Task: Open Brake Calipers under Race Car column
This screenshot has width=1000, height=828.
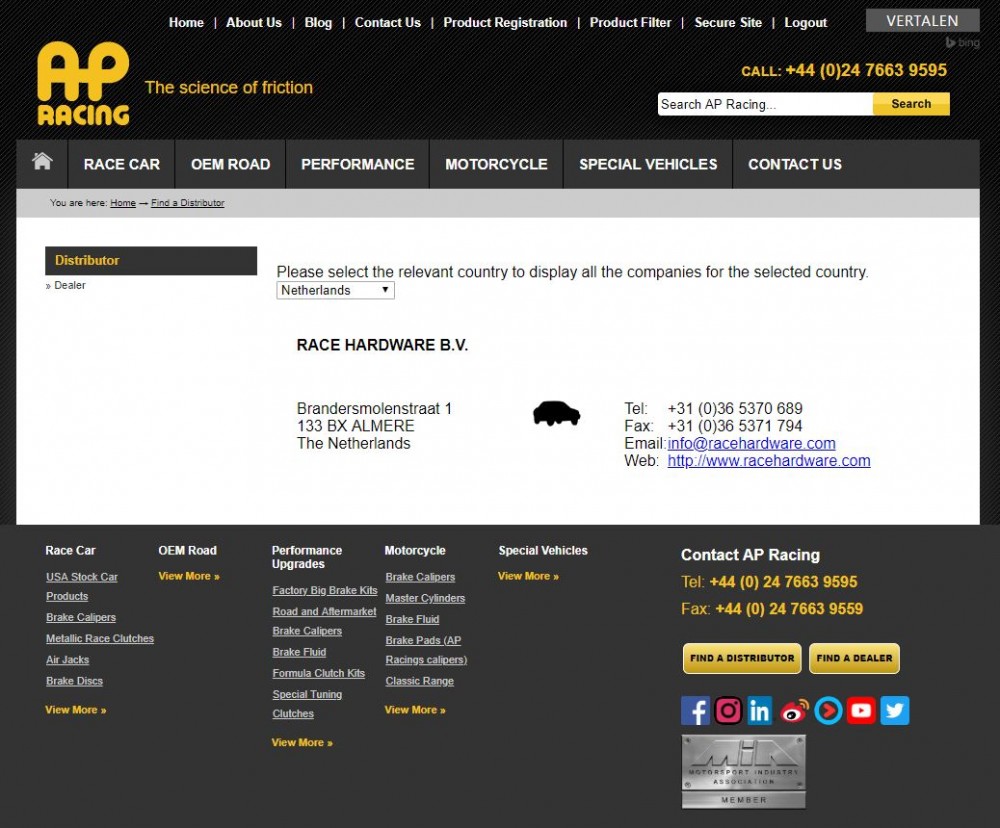Action: 80,617
